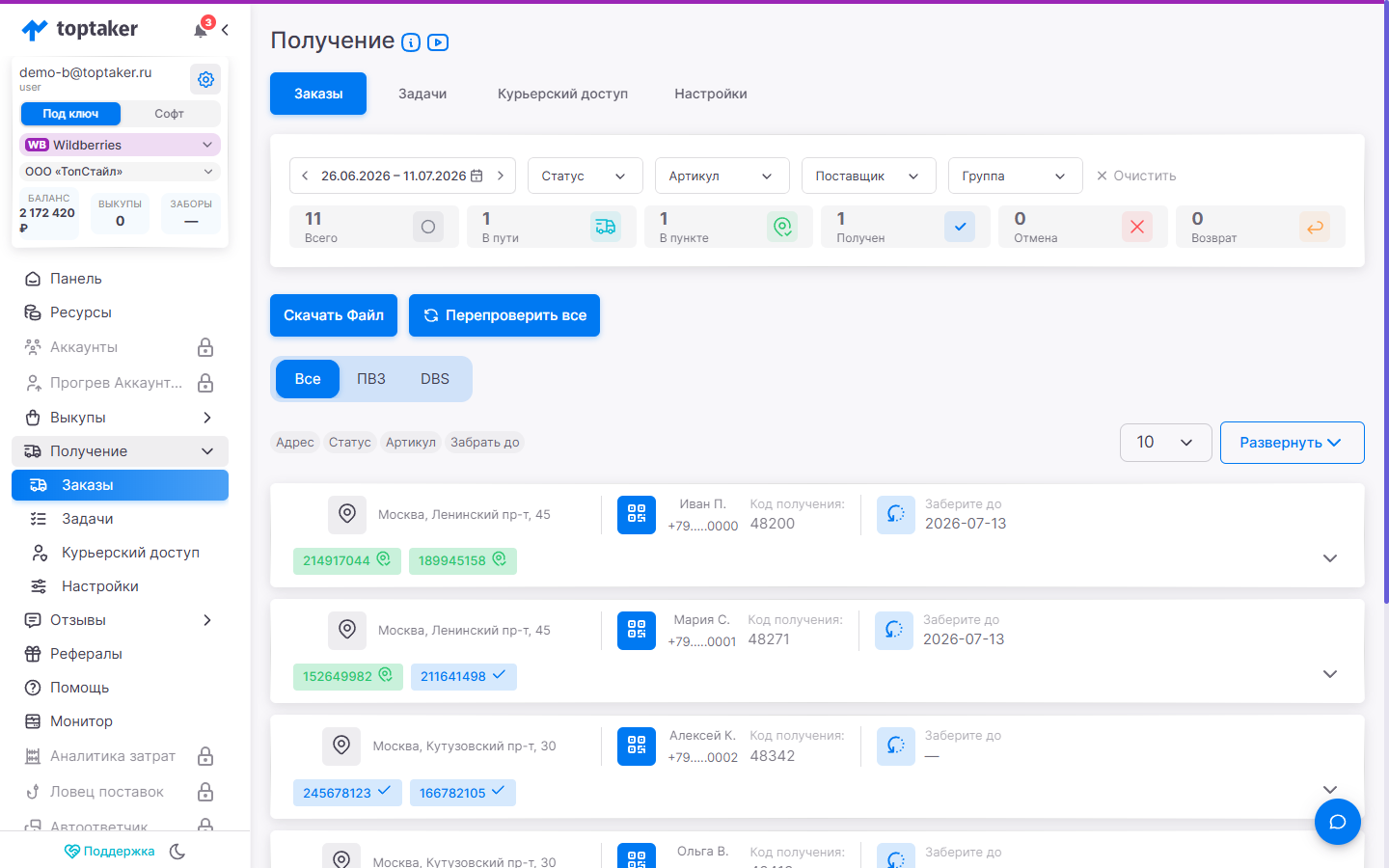The height and width of the screenshot is (868, 1389).
Task: Open the Поставщик dropdown
Action: [x=869, y=176]
